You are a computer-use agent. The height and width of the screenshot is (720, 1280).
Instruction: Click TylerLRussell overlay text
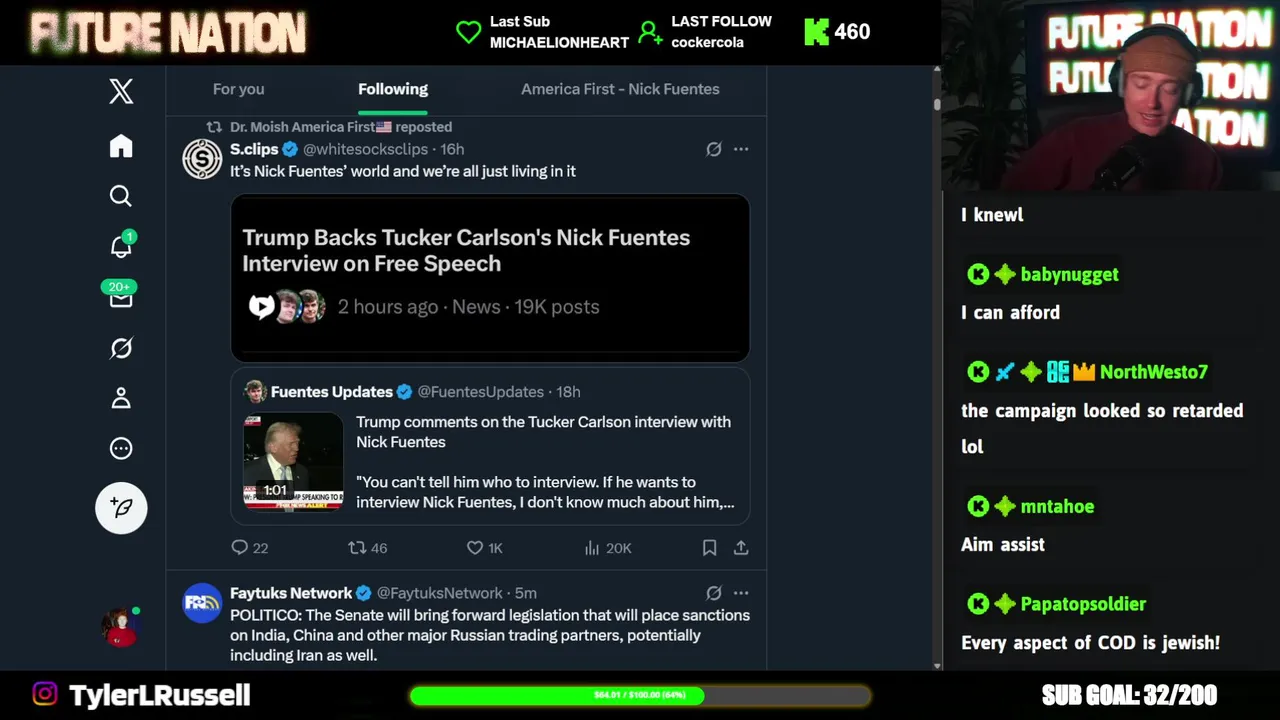click(x=160, y=695)
